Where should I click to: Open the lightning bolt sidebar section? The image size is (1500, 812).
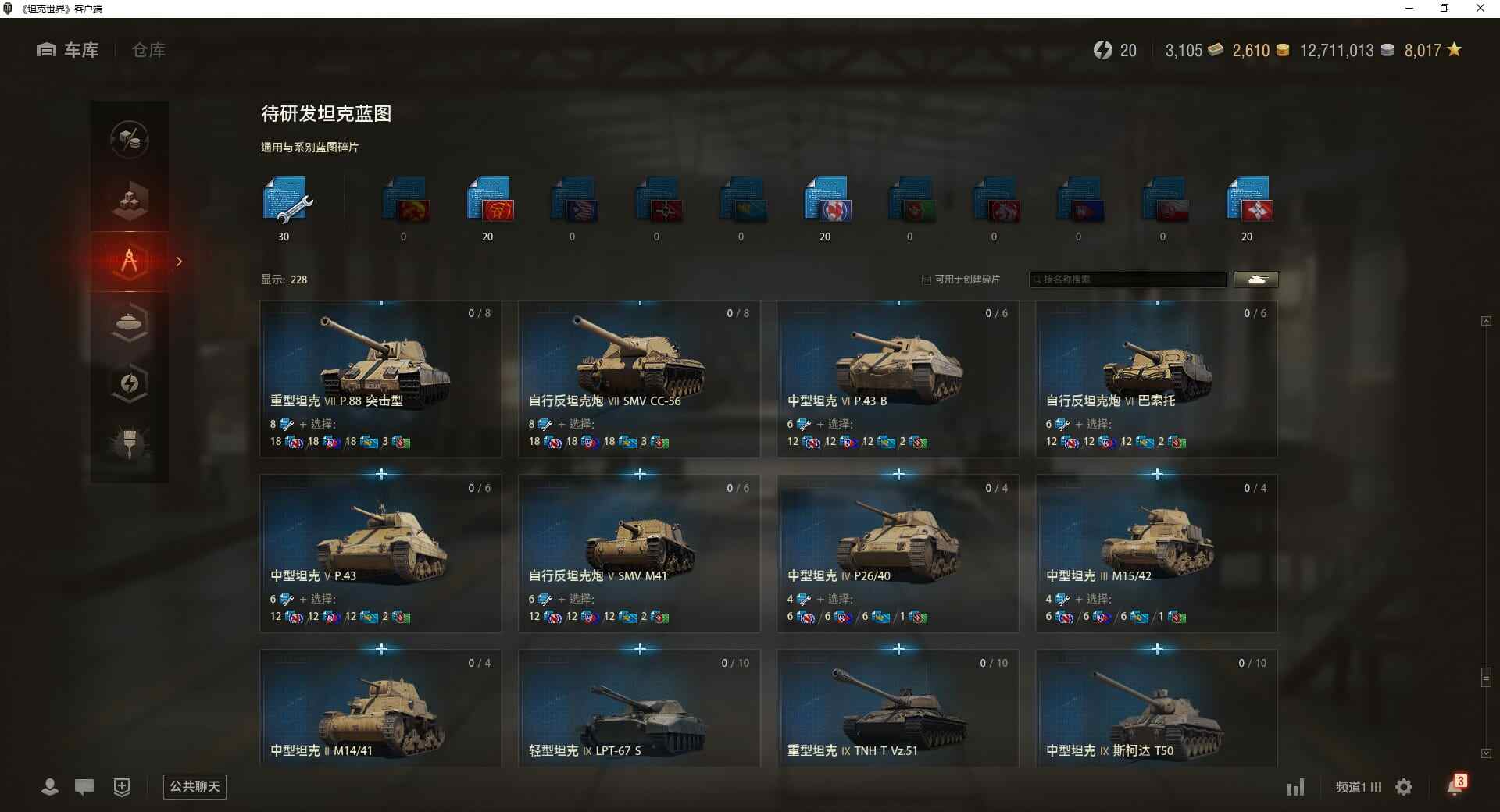click(x=130, y=383)
